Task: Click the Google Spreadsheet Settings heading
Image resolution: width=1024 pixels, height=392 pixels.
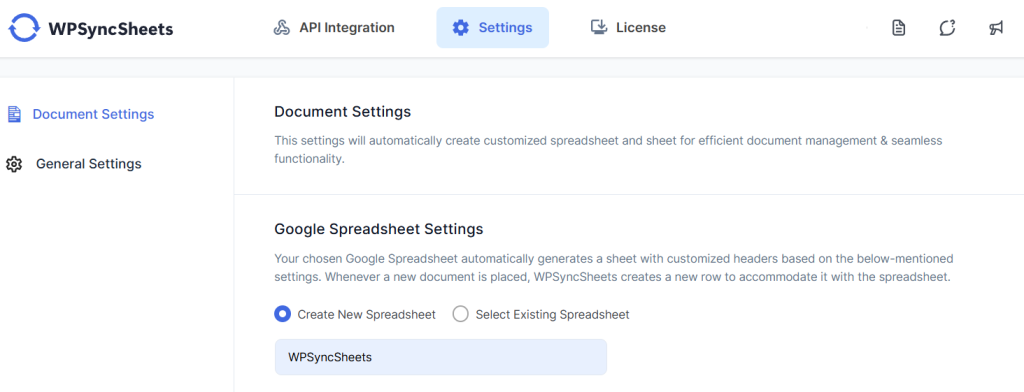Action: point(379,229)
